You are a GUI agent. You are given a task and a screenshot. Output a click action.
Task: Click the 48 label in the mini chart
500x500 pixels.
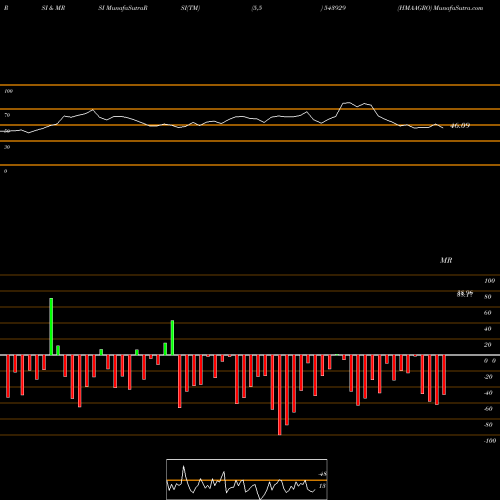[x=322, y=474]
